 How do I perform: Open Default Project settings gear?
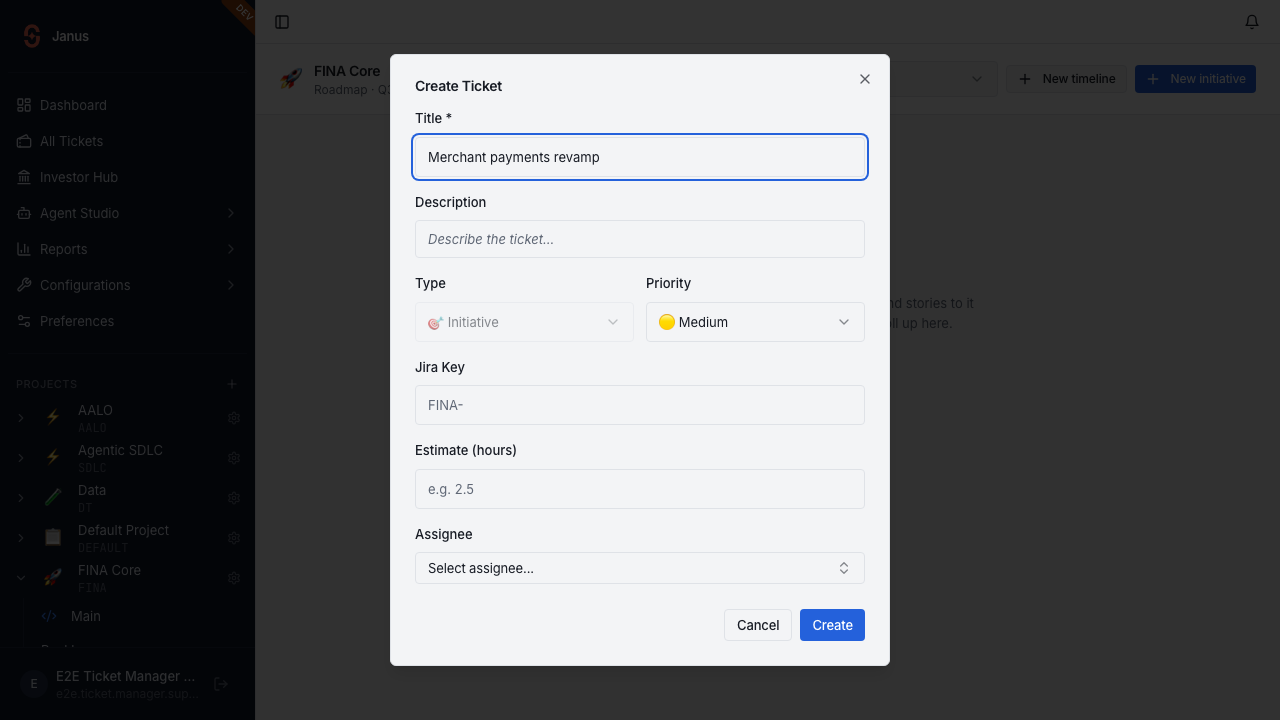point(234,538)
